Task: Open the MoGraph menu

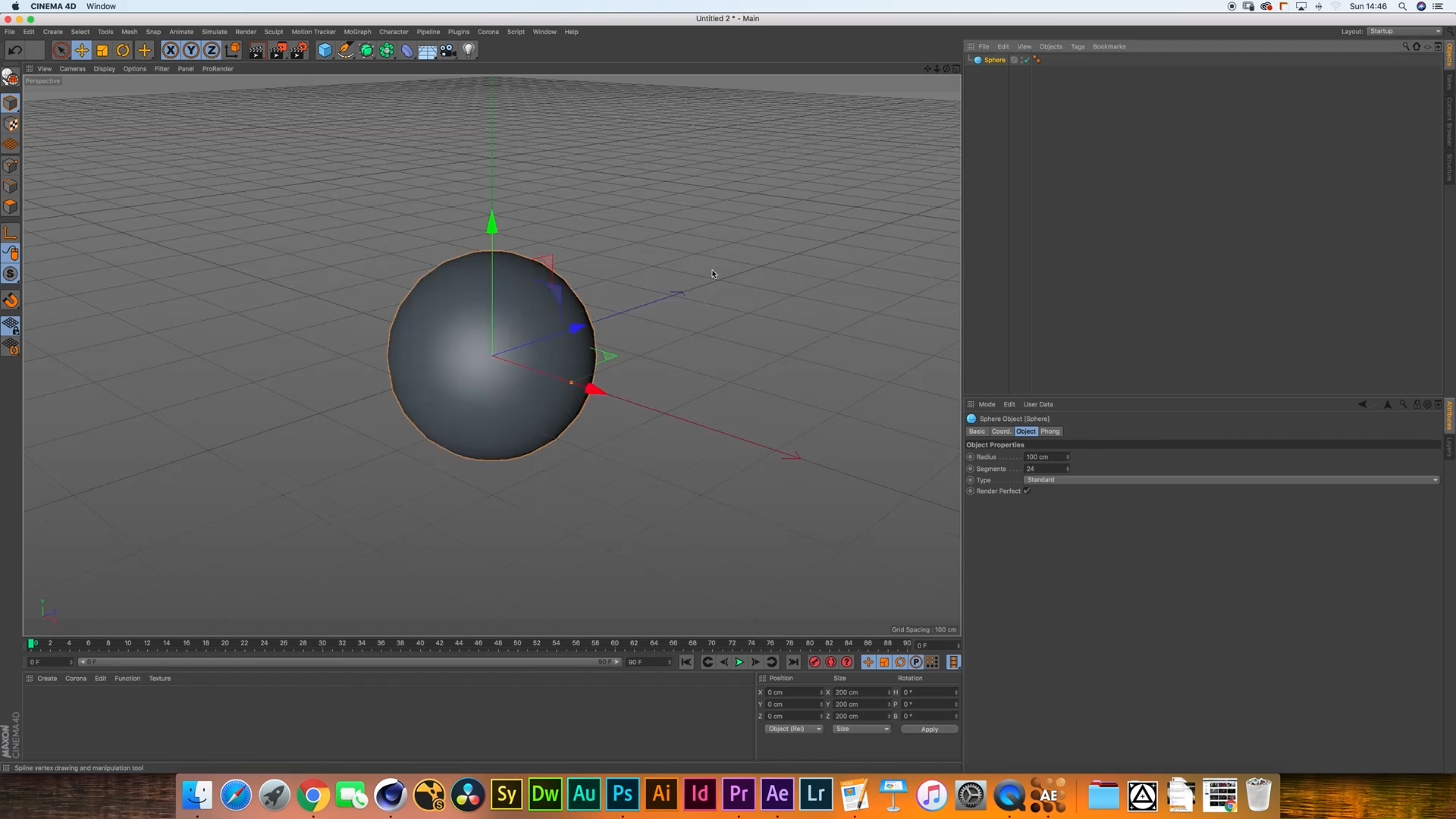Action: (x=357, y=32)
